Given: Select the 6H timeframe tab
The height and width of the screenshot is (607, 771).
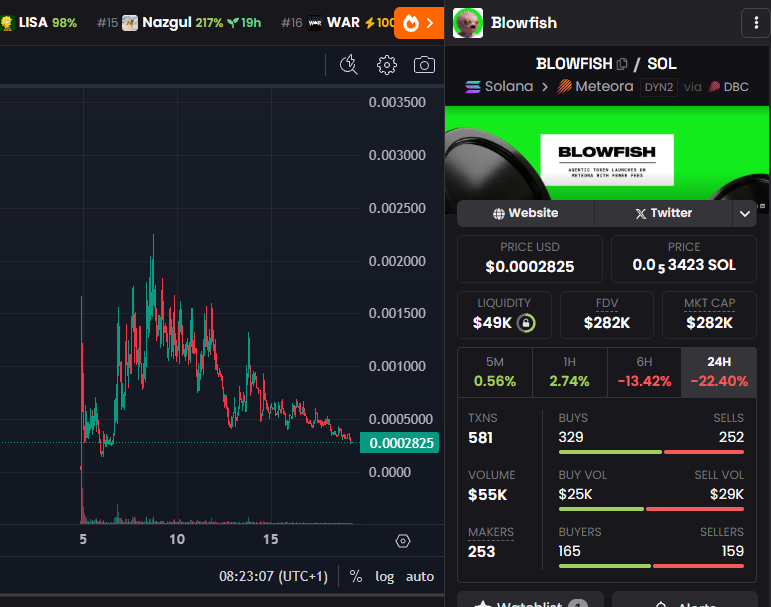Looking at the screenshot, I should coord(644,372).
